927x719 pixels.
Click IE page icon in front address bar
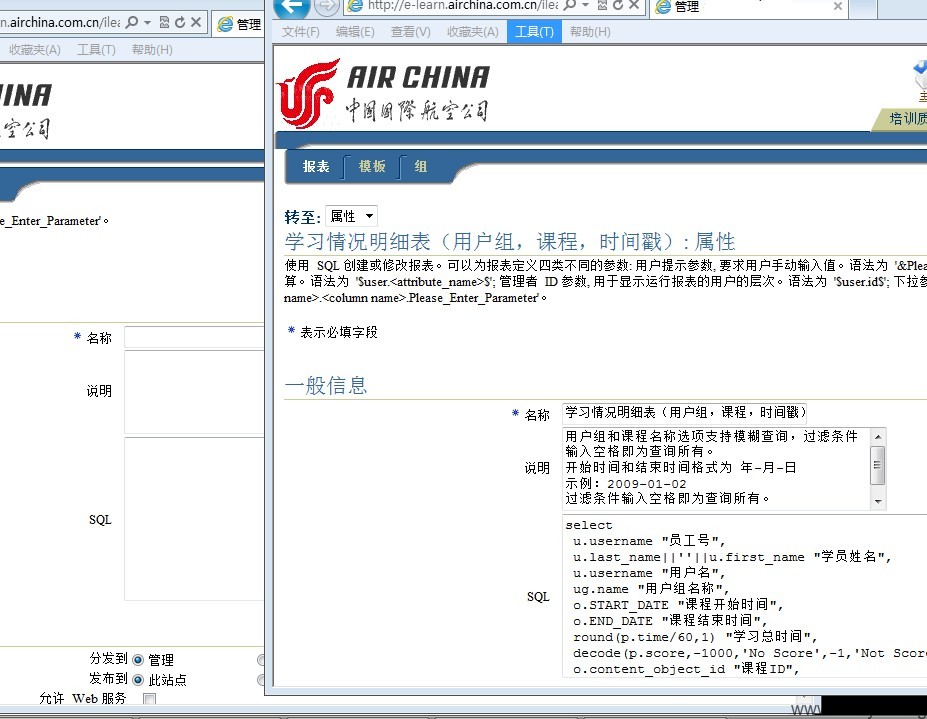click(355, 6)
